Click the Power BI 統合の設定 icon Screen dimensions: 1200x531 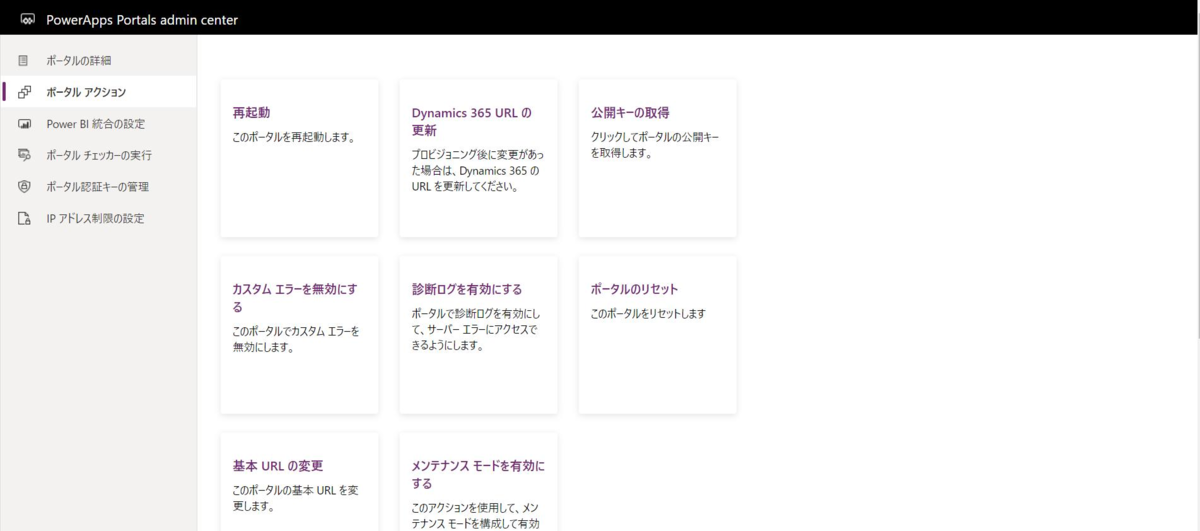(24, 124)
